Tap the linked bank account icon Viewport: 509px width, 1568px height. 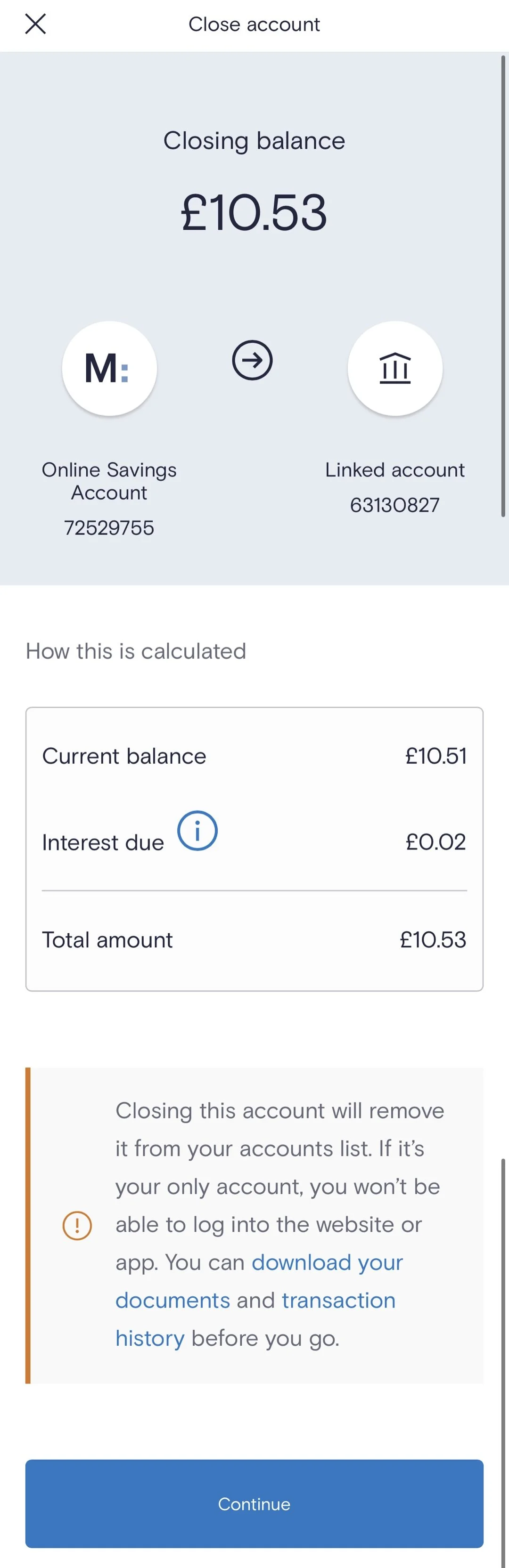[395, 368]
